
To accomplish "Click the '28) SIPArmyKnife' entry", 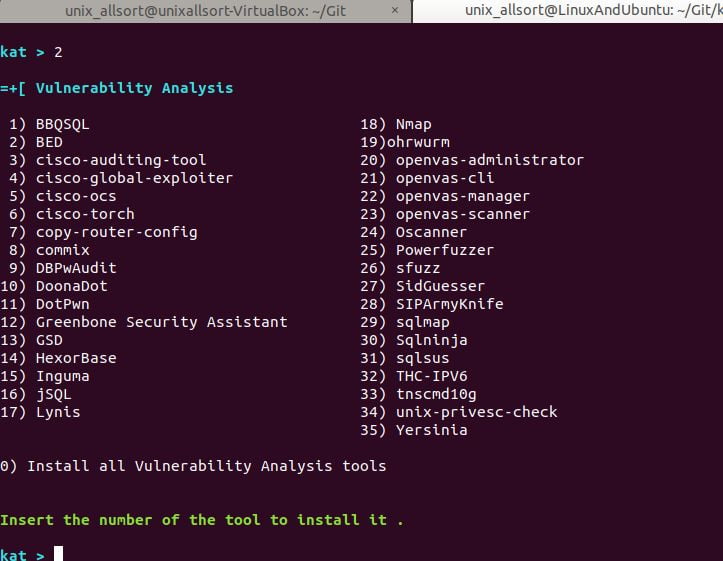I will tap(432, 304).
